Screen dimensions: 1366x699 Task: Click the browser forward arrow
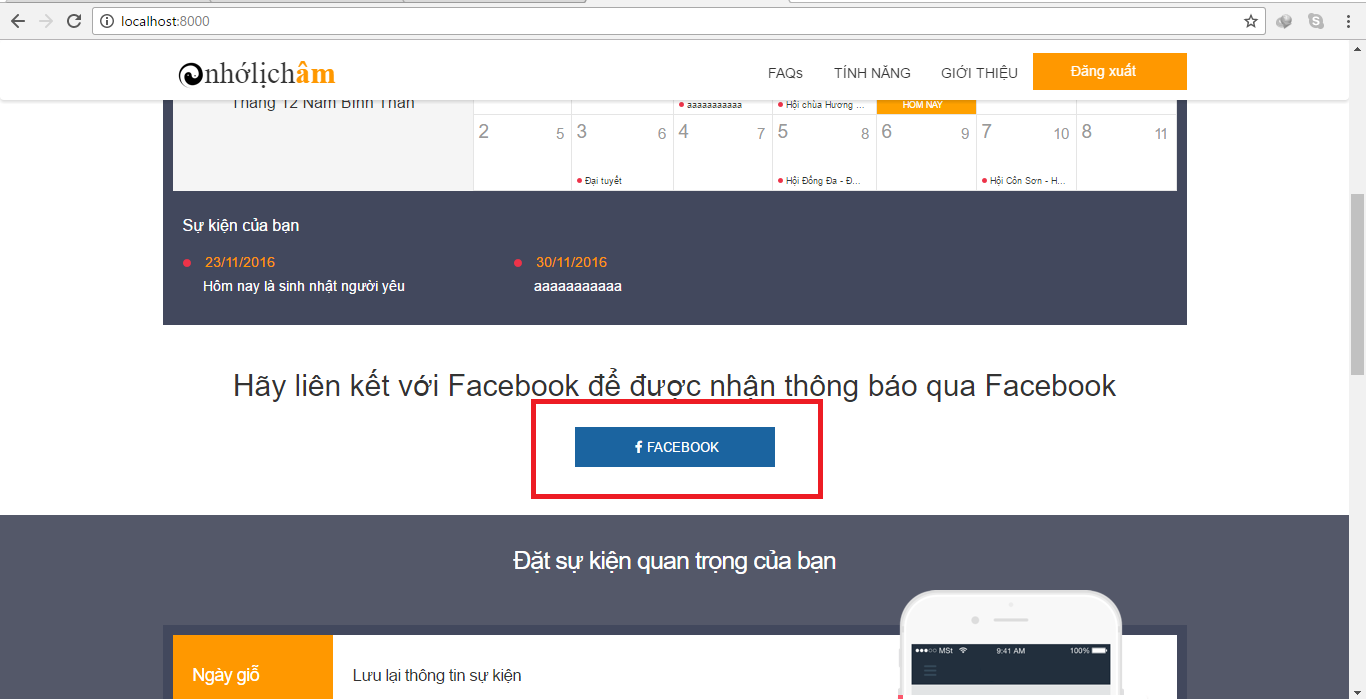click(x=45, y=21)
